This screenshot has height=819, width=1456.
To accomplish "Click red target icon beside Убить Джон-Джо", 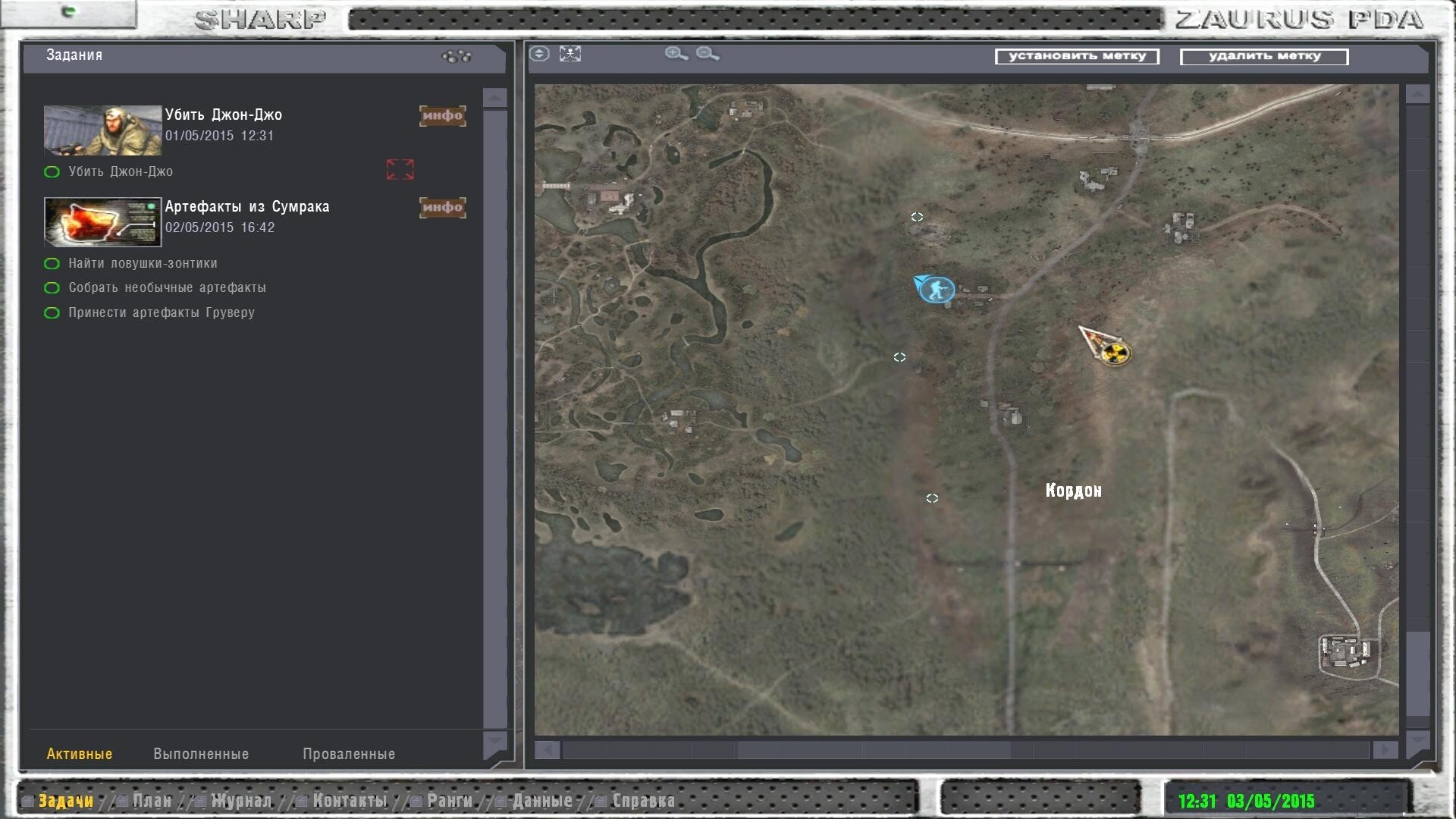I will 400,170.
